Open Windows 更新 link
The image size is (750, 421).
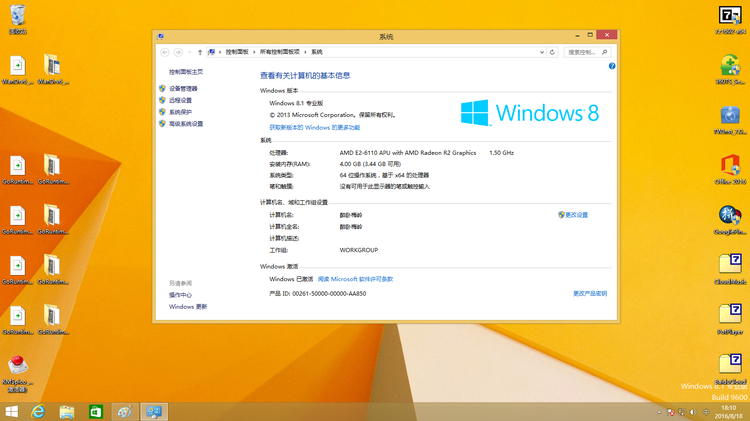pos(188,307)
